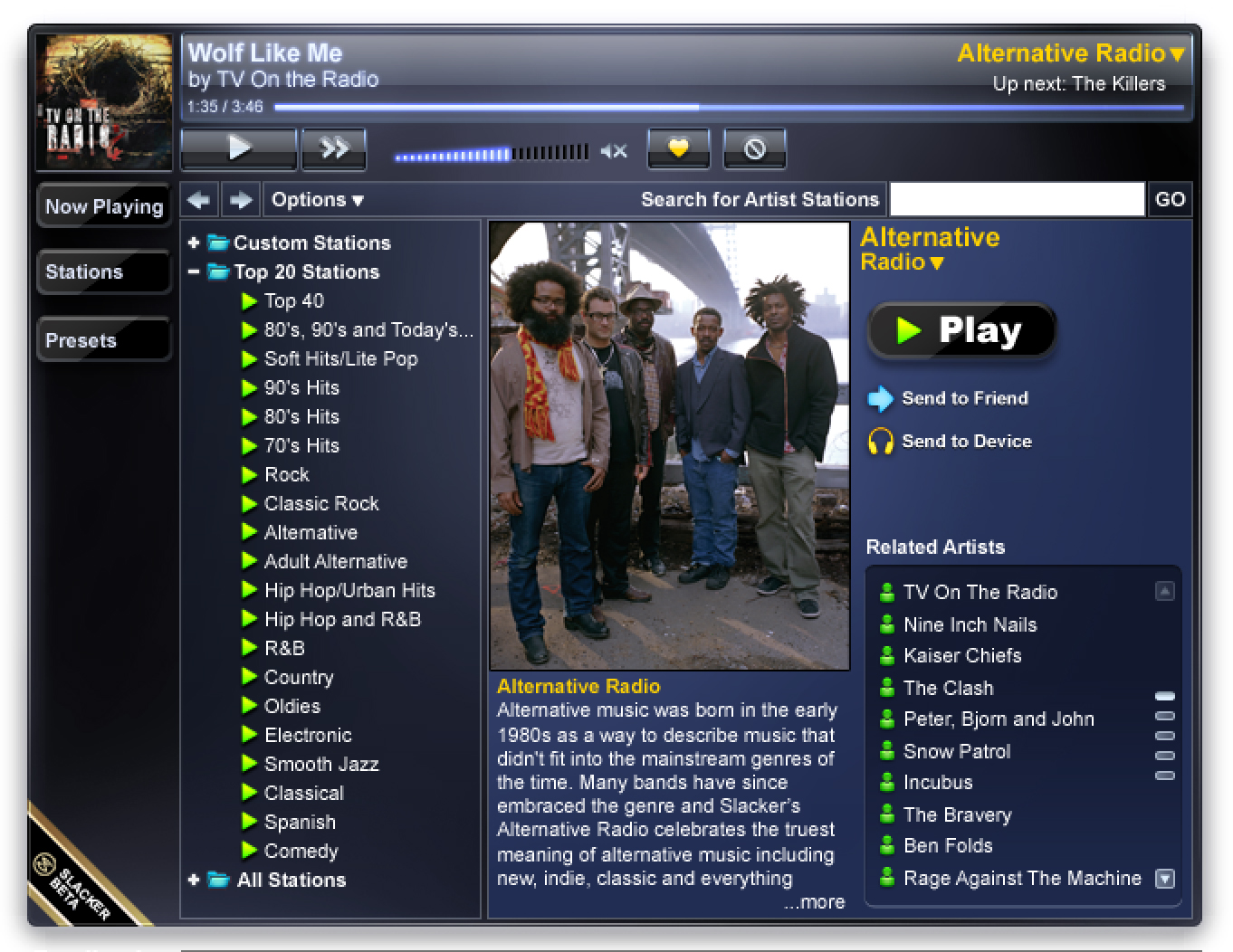1233x952 pixels.
Task: Open the Alternative Radio dropdown in station panel
Action: click(x=930, y=249)
